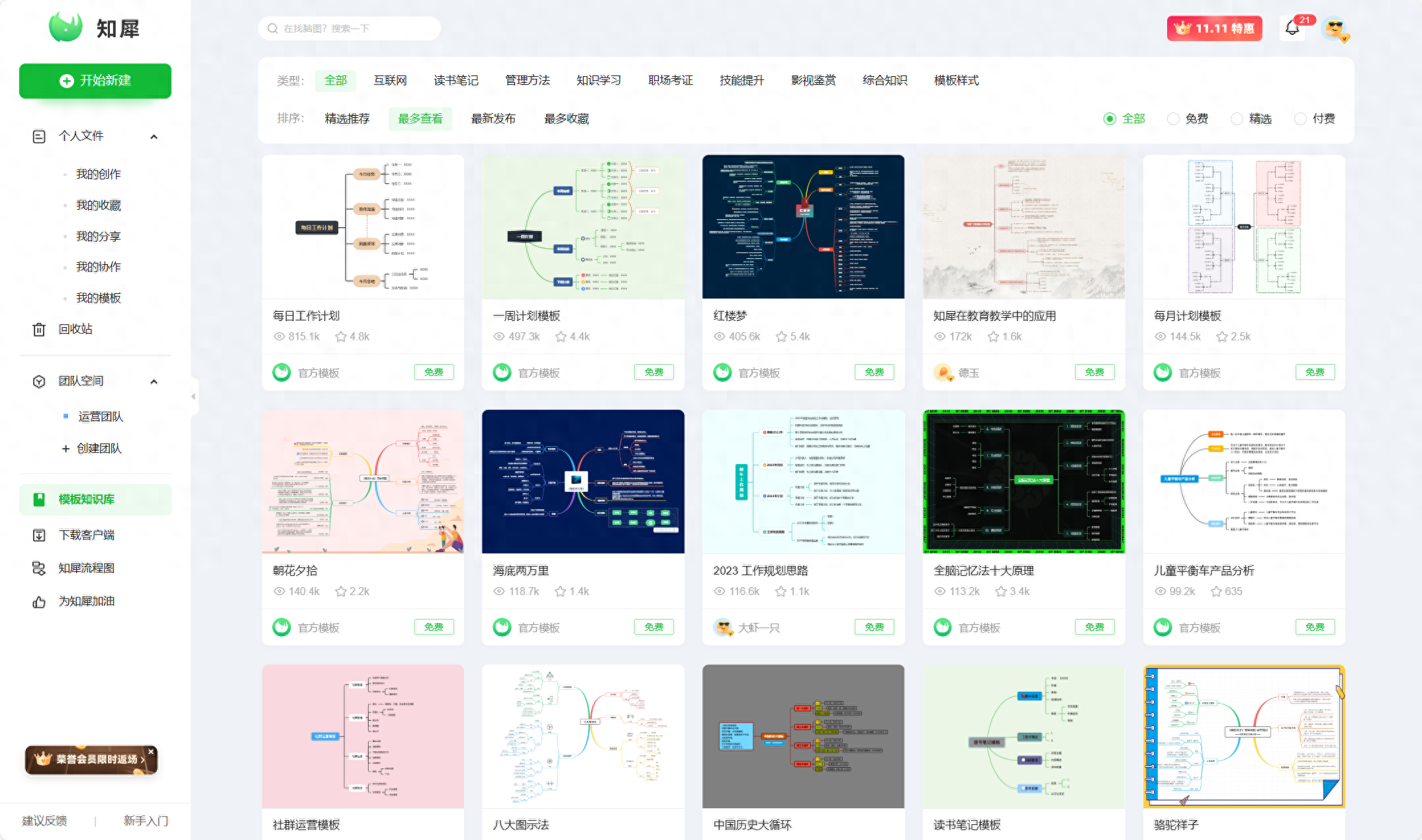The height and width of the screenshot is (840, 1422).
Task: Open the 中国历史大循环 thumbnail
Action: [803, 736]
